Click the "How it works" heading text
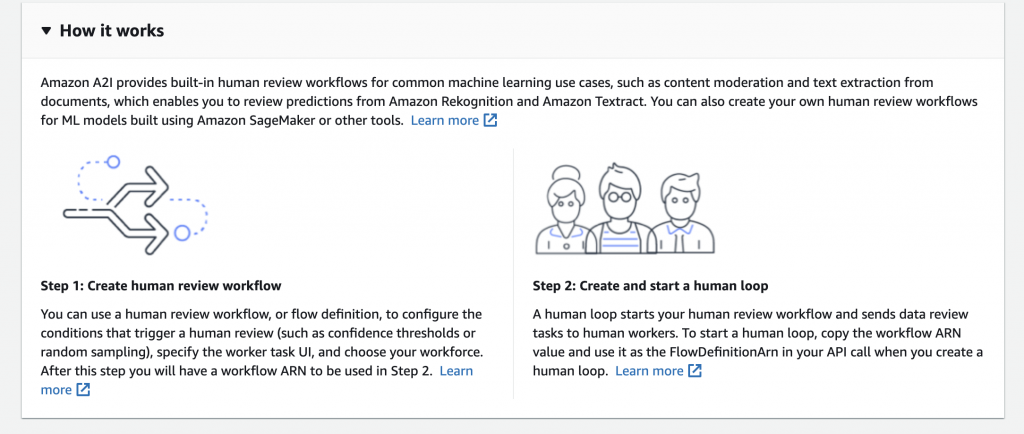 click(x=112, y=31)
